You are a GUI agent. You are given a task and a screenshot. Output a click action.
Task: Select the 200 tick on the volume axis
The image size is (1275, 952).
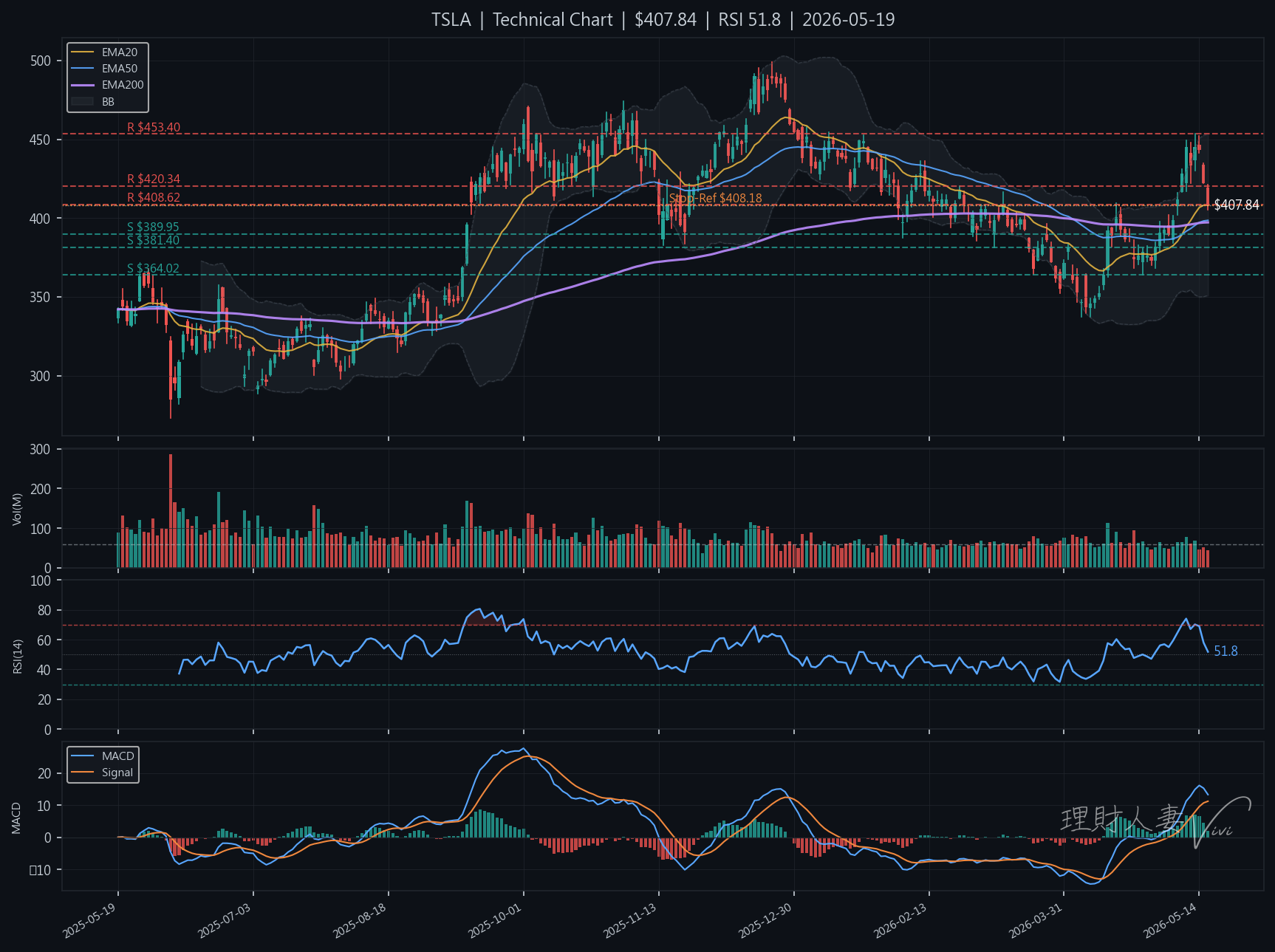point(41,489)
